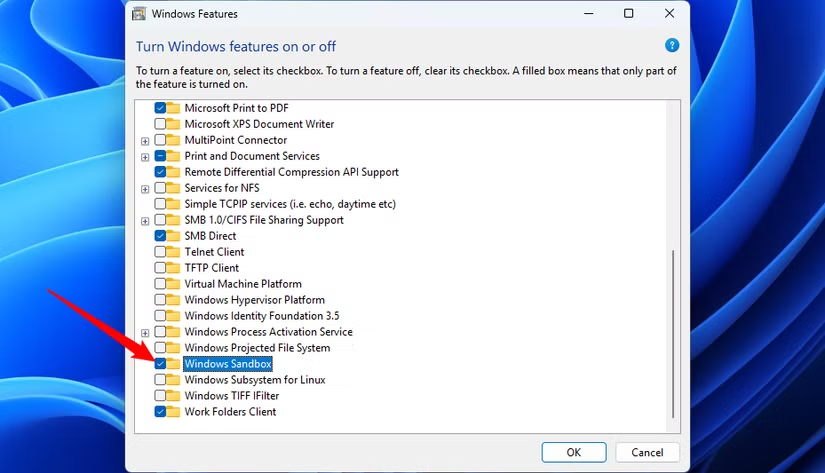Click the features list vertical scrollbar

[x=673, y=330]
